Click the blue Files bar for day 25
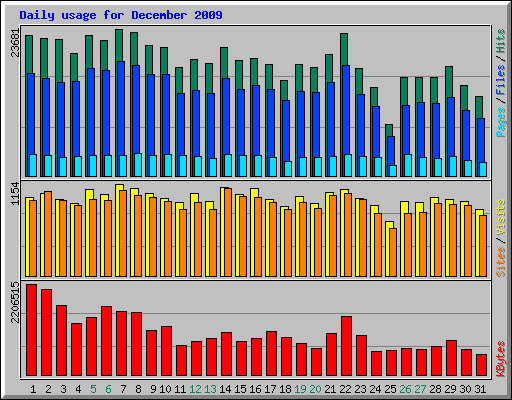The image size is (512, 400). pos(391,151)
